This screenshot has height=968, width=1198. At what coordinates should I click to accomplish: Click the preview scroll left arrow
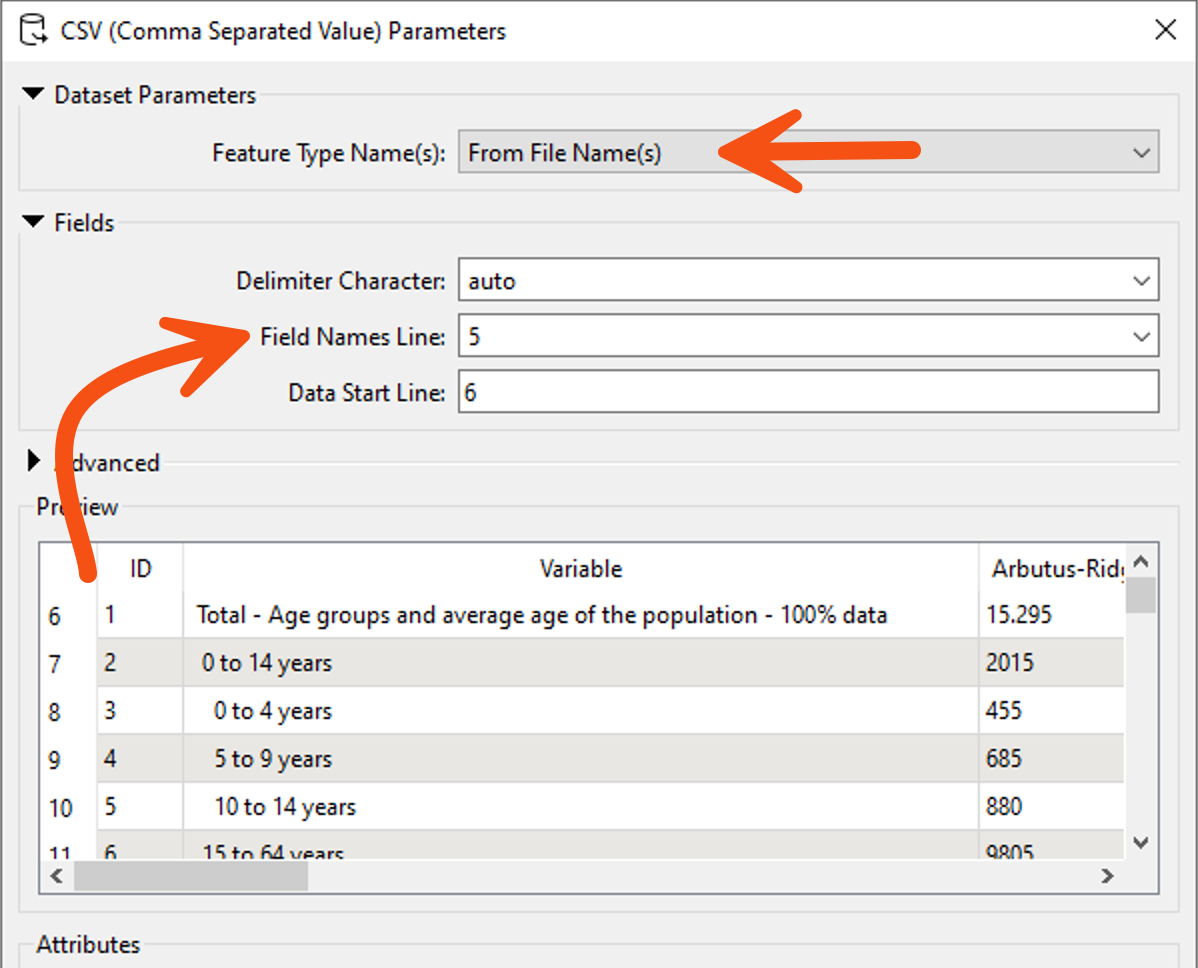coord(57,876)
